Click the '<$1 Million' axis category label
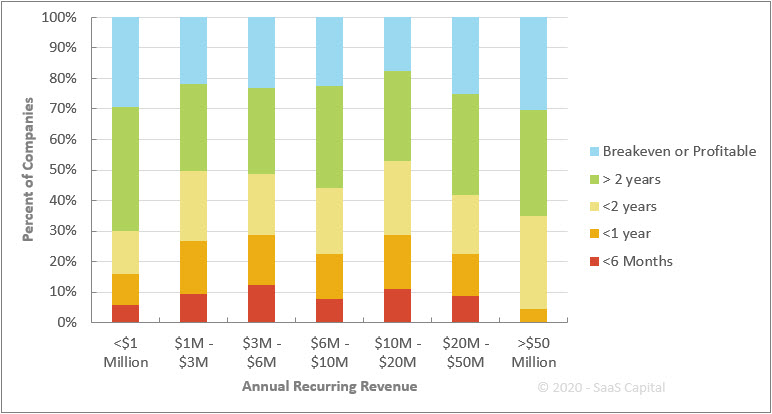772x414 pixels. tap(126, 352)
